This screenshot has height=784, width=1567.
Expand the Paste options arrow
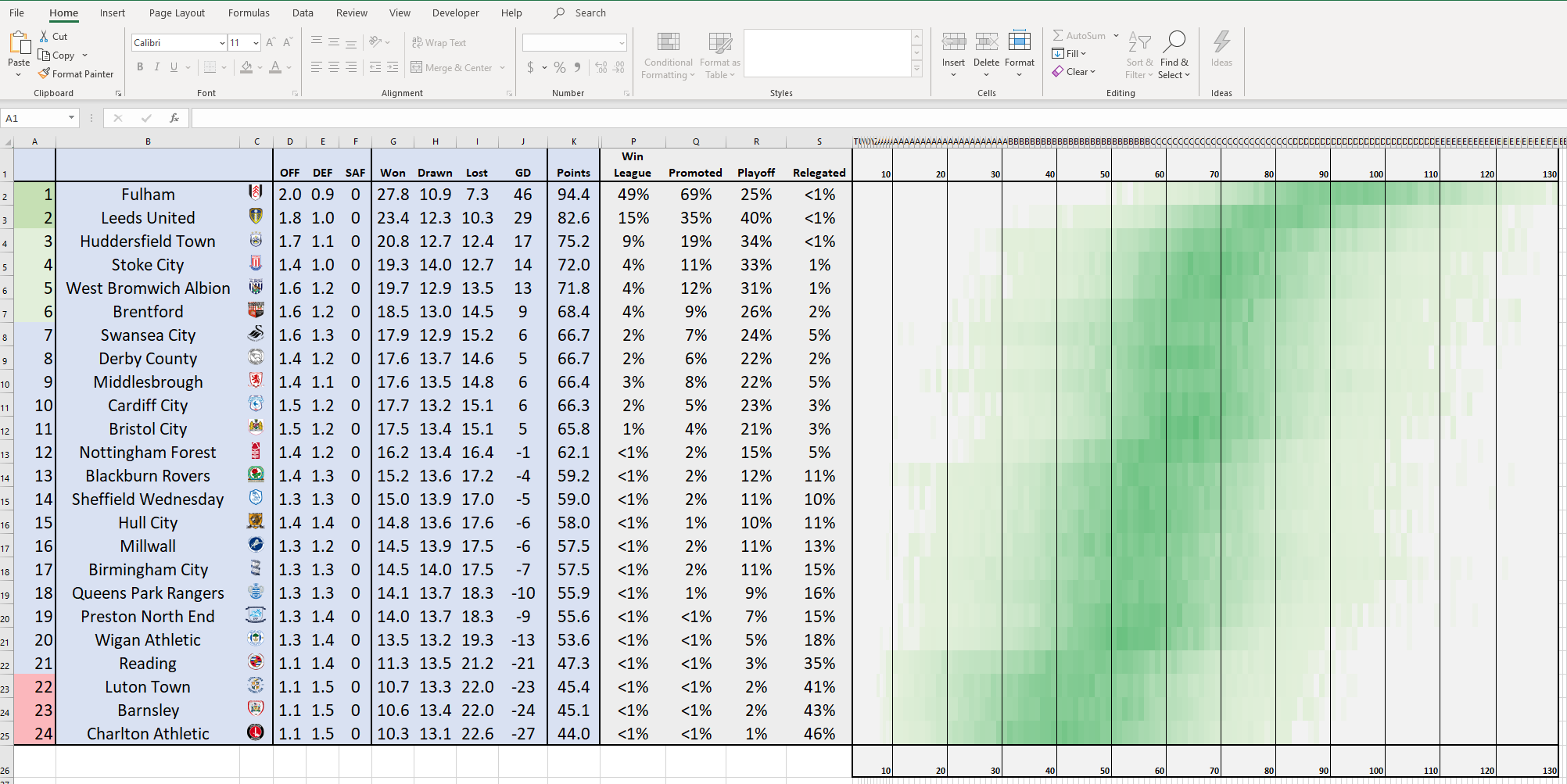coord(19,75)
